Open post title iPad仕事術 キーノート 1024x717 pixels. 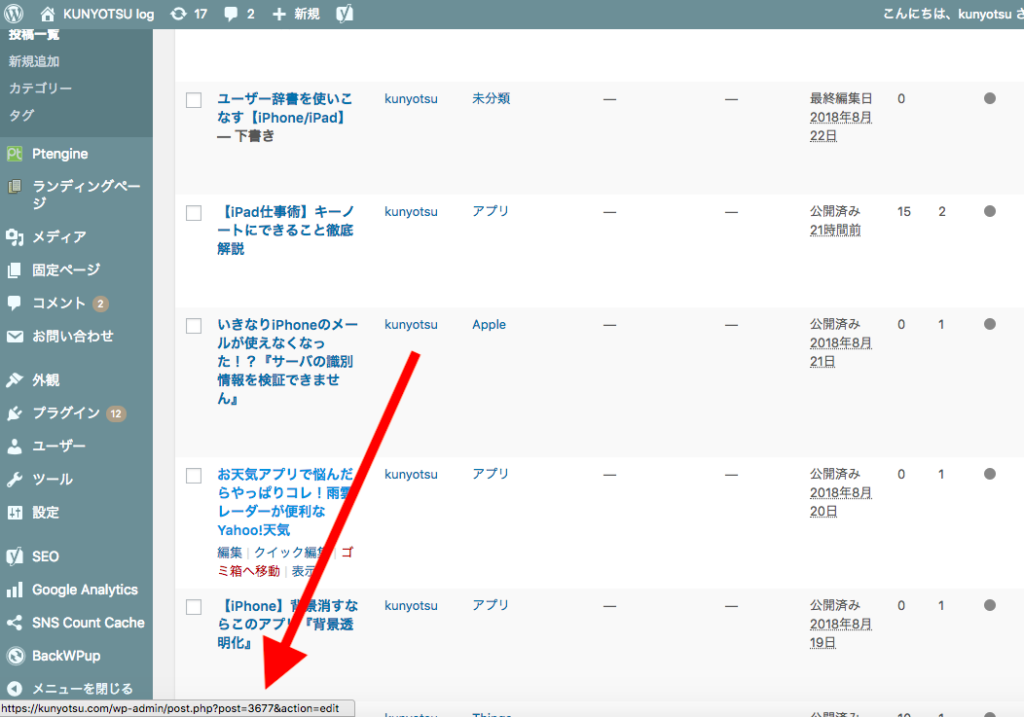click(x=285, y=230)
